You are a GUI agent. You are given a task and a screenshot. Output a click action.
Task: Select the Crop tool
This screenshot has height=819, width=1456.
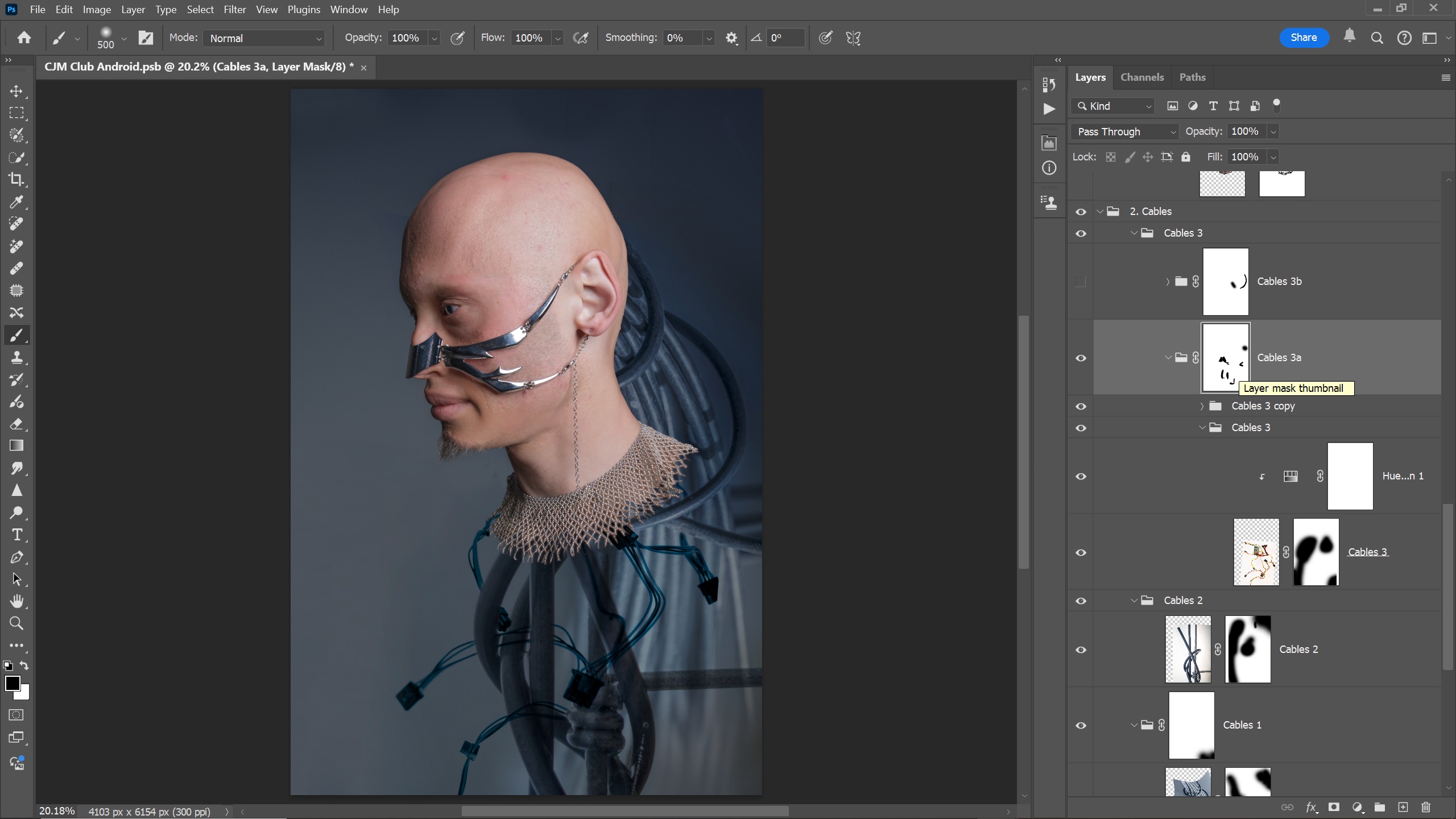(16, 180)
